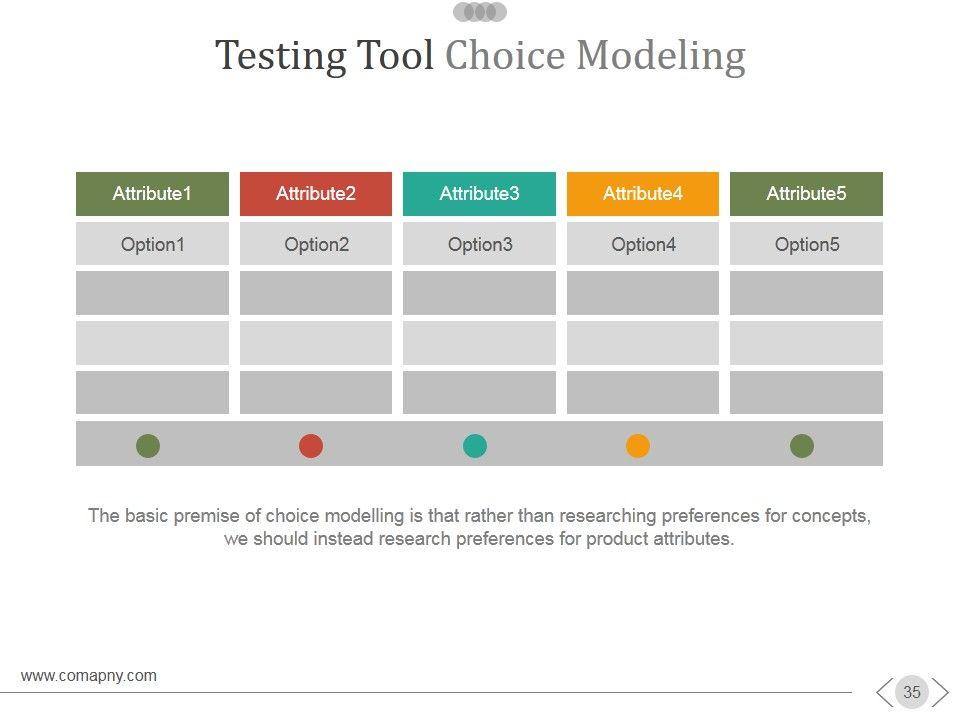Viewport: 960px width, 720px height.
Task: Click the overlapping circles logo at top
Action: tap(480, 12)
